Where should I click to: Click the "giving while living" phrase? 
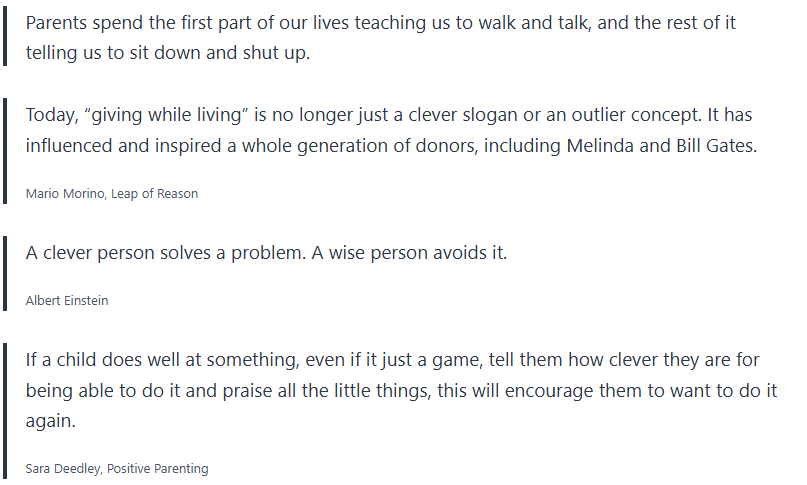(x=169, y=114)
